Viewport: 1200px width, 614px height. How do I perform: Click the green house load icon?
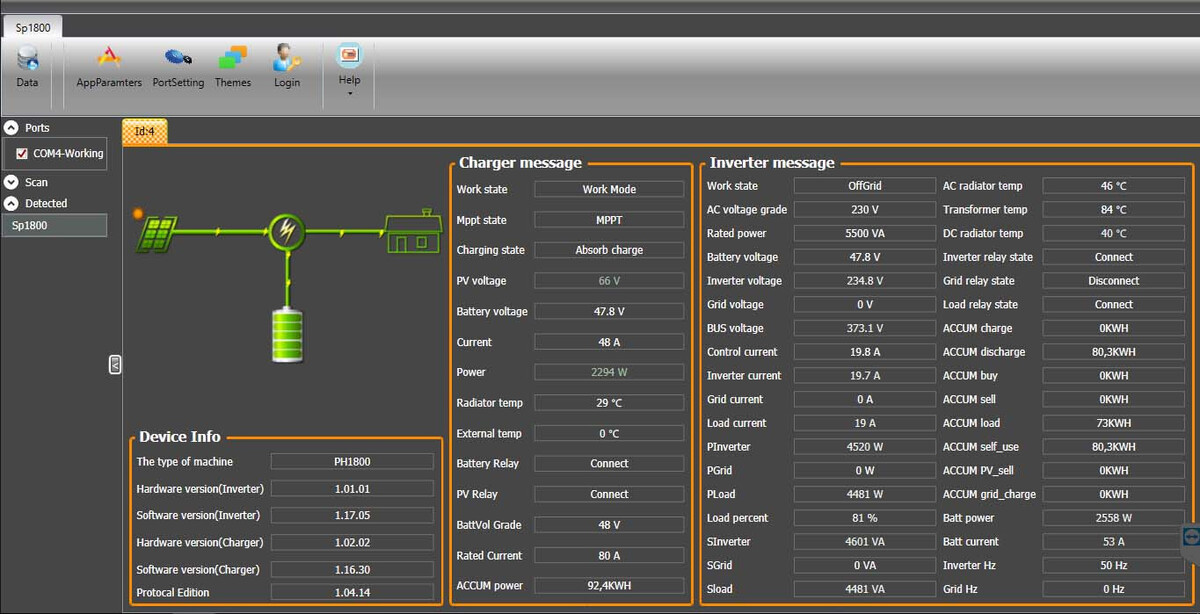point(414,231)
